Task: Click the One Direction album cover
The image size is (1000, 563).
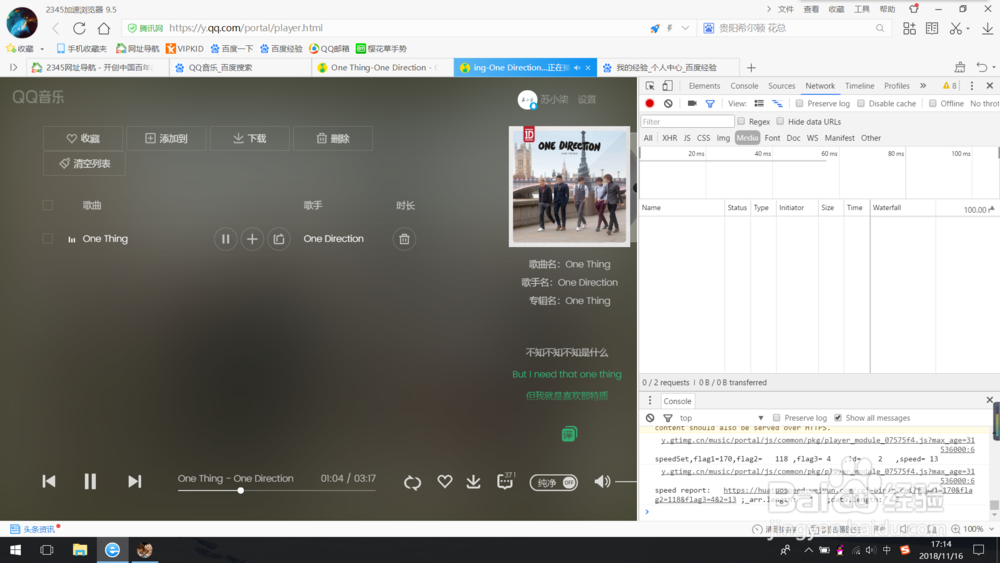Action: (x=570, y=186)
